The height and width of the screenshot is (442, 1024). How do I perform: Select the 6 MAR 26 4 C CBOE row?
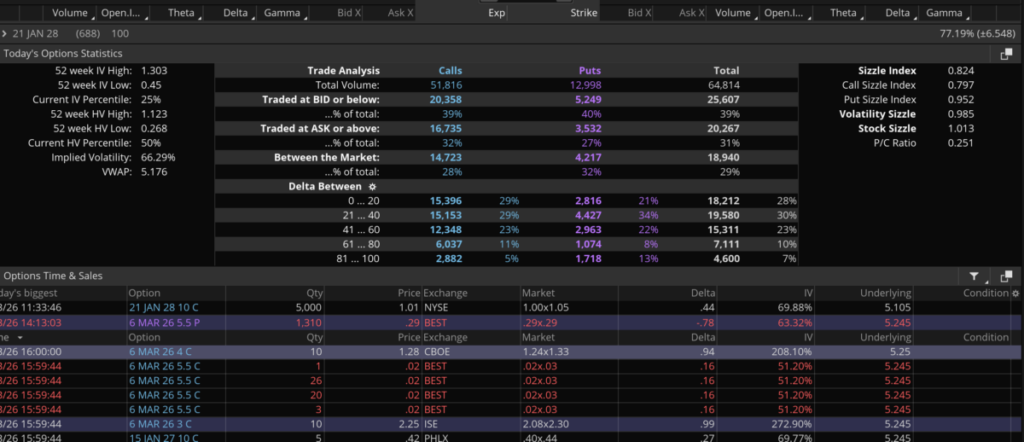(400, 352)
